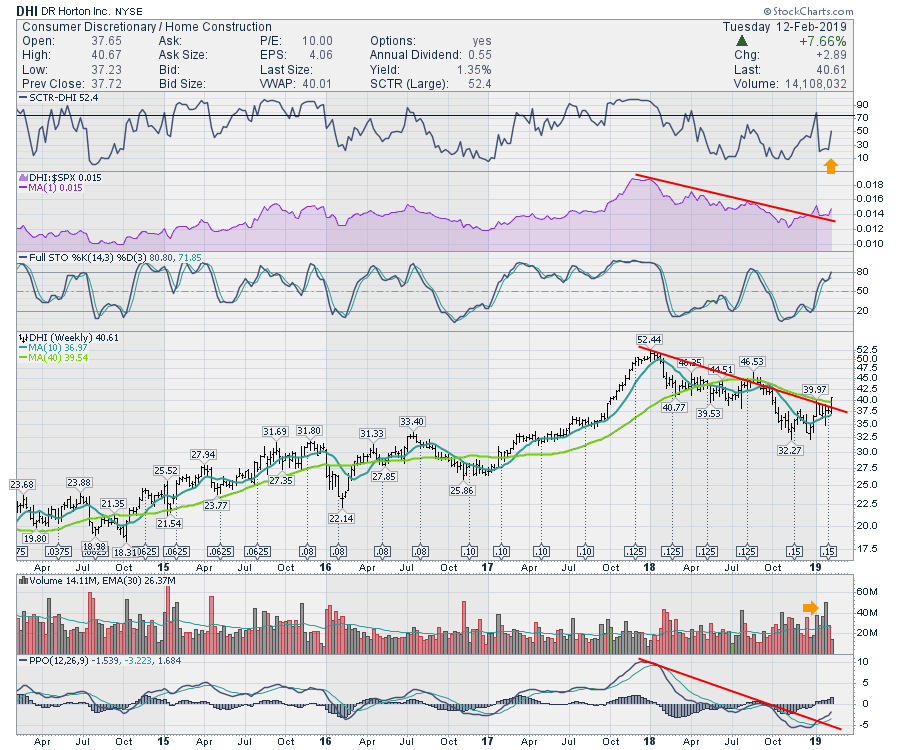This screenshot has width=900, height=750.
Task: Click the Low value 37.23
Action: point(106,70)
